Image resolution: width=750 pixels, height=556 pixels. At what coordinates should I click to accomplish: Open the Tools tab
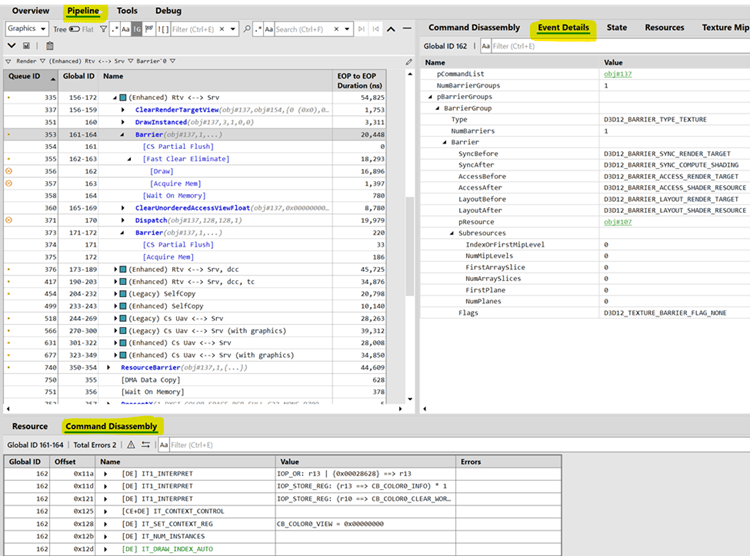pyautogui.click(x=127, y=11)
